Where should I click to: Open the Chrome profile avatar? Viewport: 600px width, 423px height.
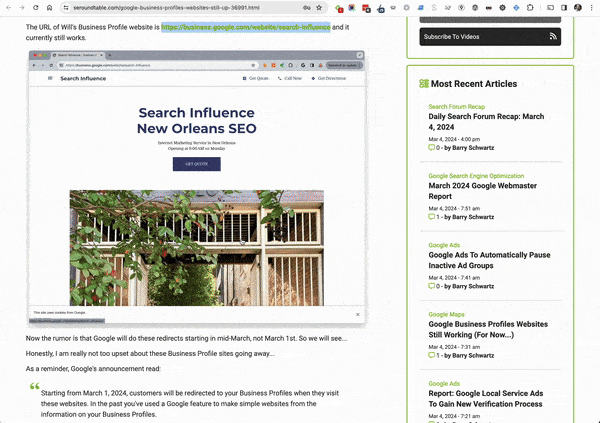pos(578,8)
